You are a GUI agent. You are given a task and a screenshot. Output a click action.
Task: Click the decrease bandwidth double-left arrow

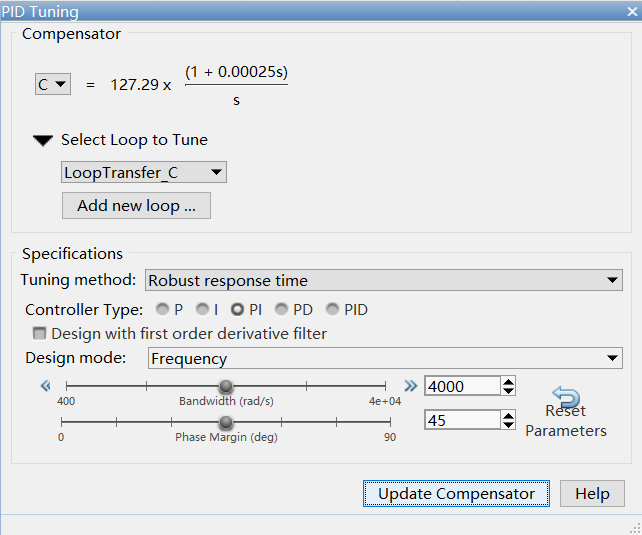point(45,386)
